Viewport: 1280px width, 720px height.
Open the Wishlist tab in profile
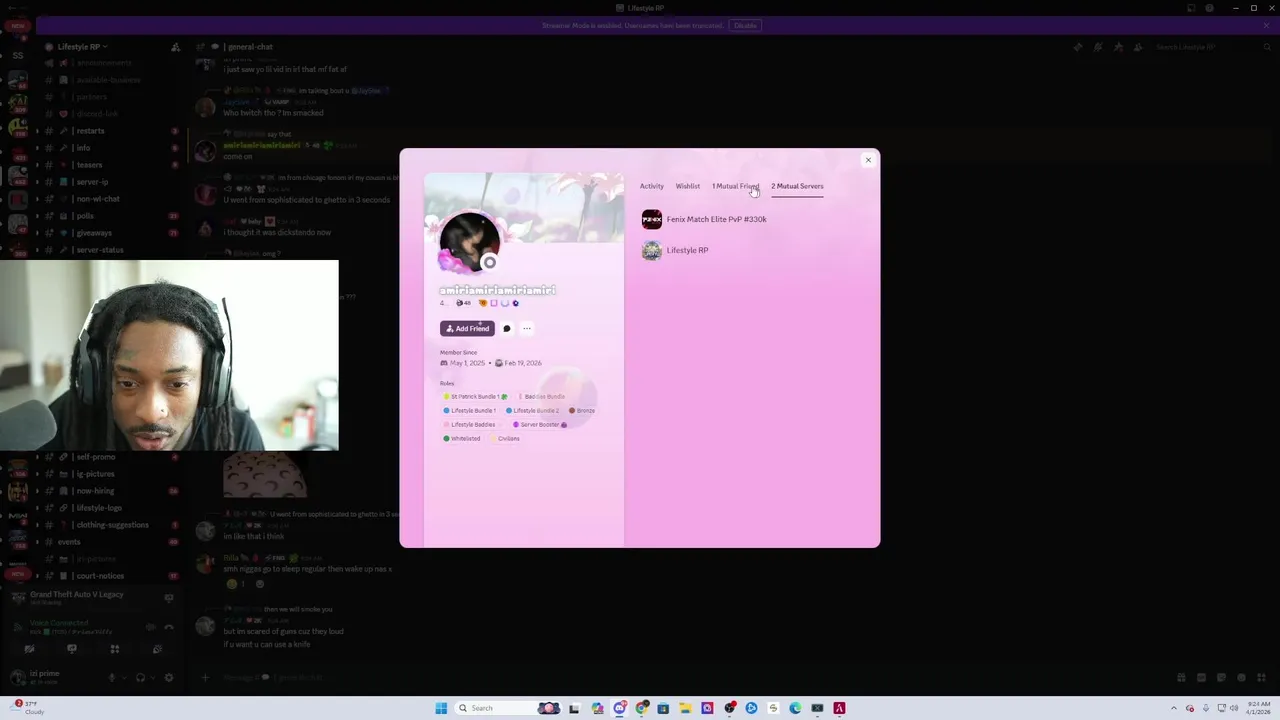click(687, 186)
